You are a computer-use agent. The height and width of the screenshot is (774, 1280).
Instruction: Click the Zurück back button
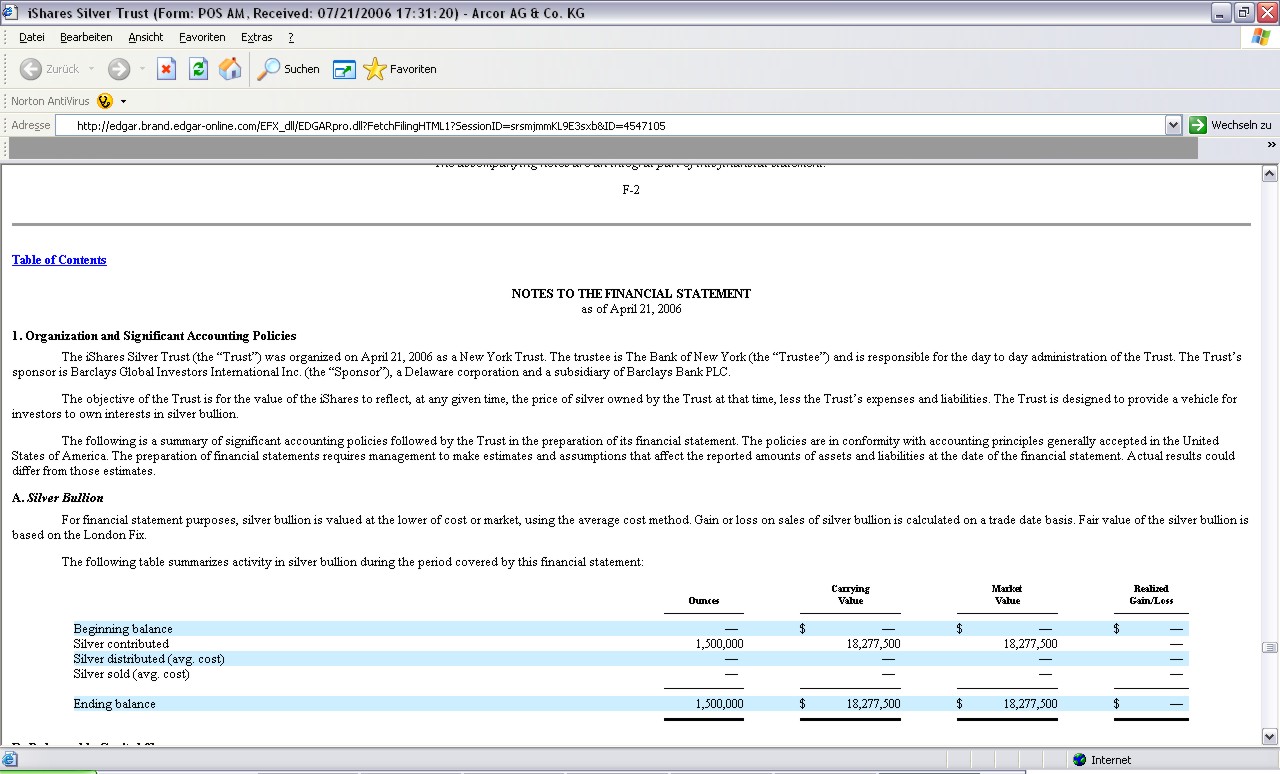(x=50, y=69)
